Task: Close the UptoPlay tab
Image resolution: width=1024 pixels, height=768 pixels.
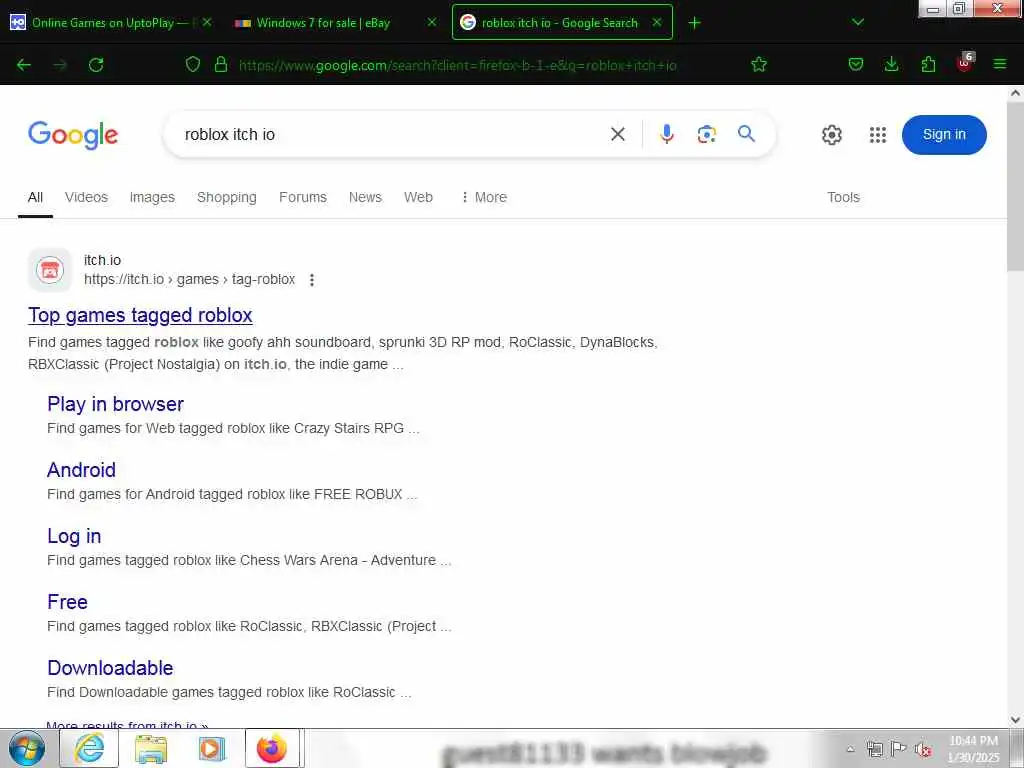Action: (207, 22)
